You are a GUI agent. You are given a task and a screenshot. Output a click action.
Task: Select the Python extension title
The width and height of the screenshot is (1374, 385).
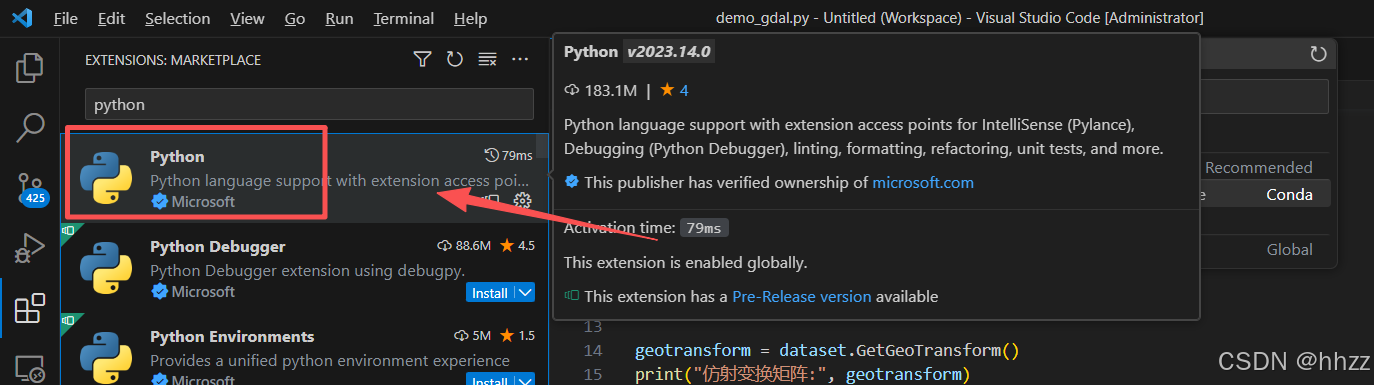point(177,156)
